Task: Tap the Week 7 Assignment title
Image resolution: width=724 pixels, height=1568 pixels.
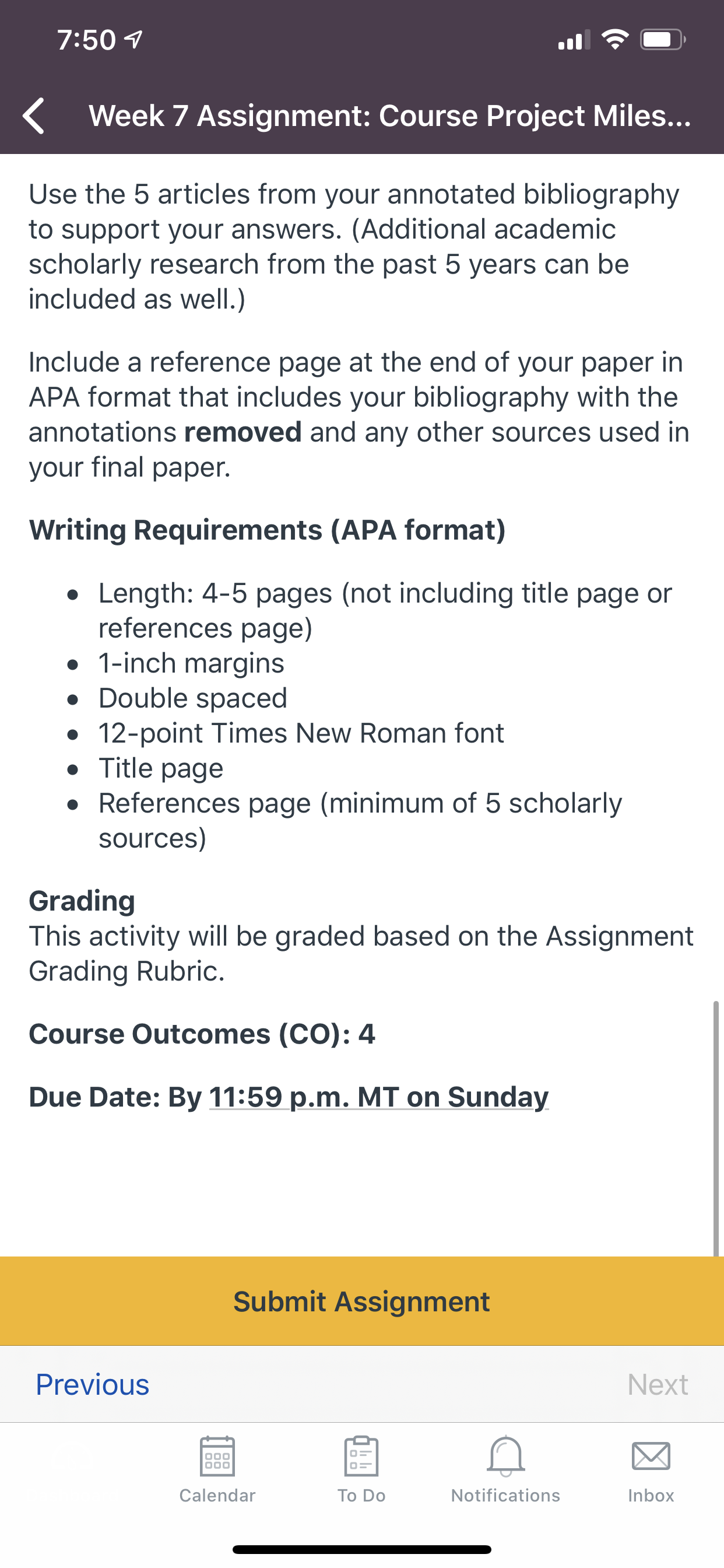Action: 390,116
